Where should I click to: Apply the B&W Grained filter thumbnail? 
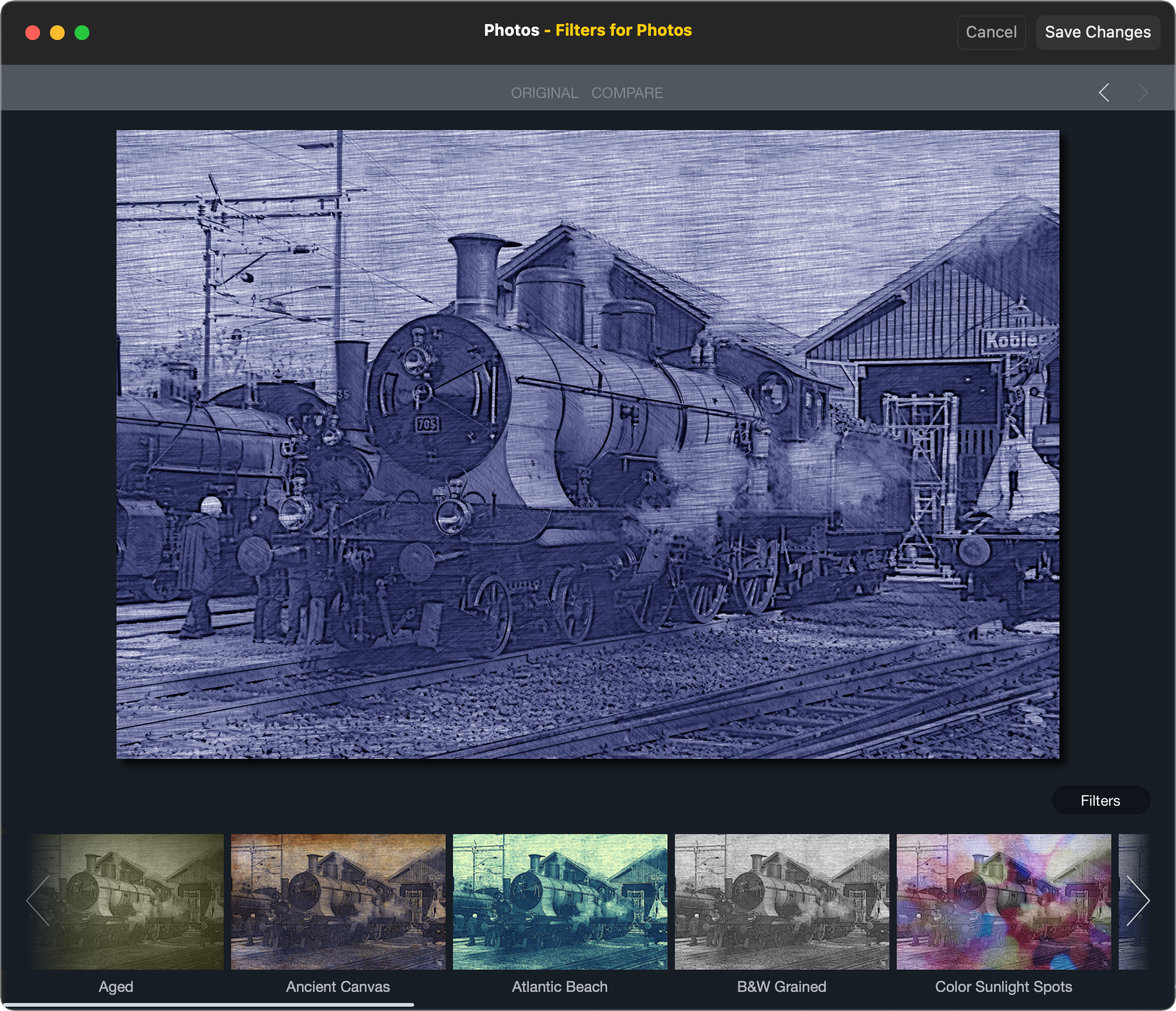782,901
